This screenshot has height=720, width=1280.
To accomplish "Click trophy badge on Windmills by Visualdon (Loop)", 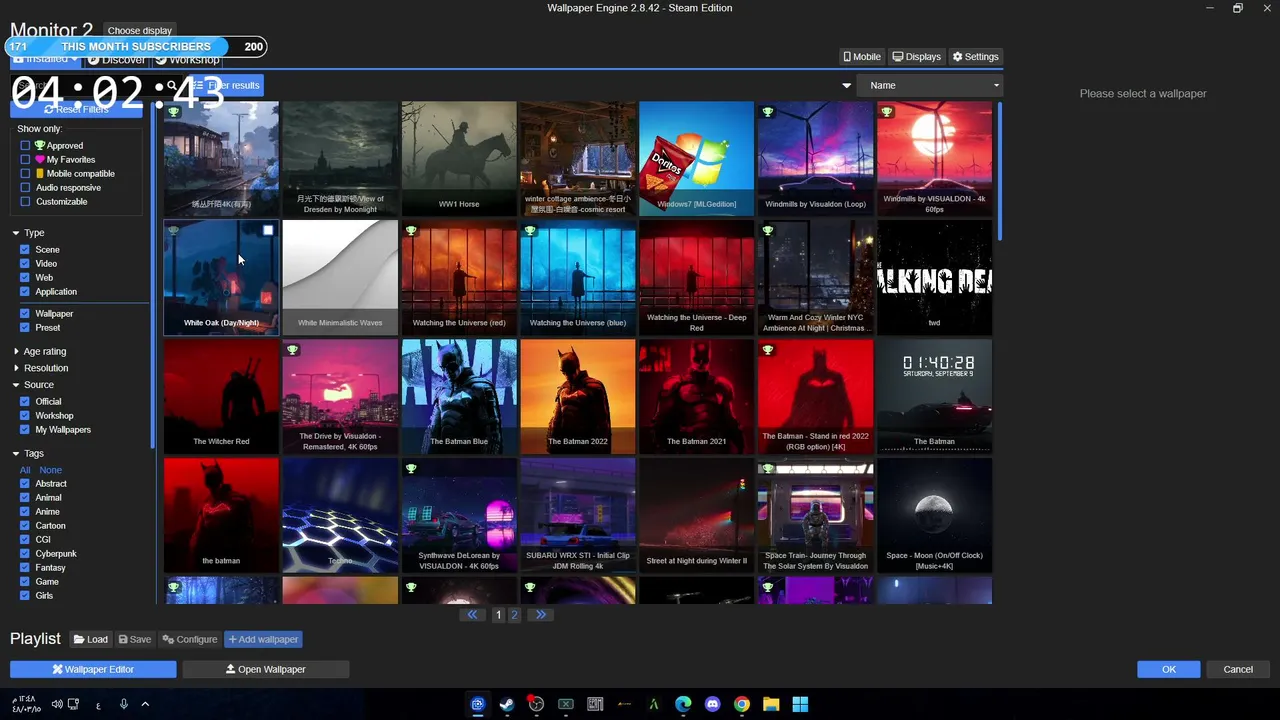I will tap(768, 112).
